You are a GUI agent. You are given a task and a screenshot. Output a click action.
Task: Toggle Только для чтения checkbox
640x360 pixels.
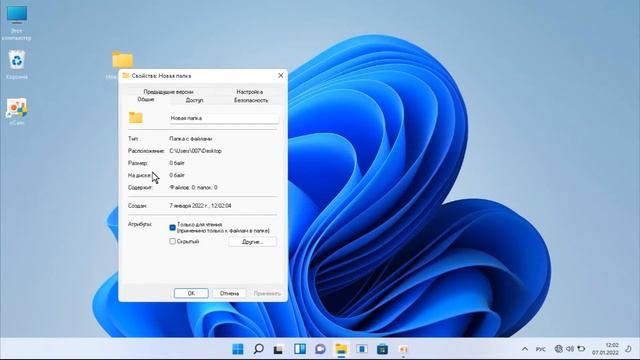coord(172,227)
